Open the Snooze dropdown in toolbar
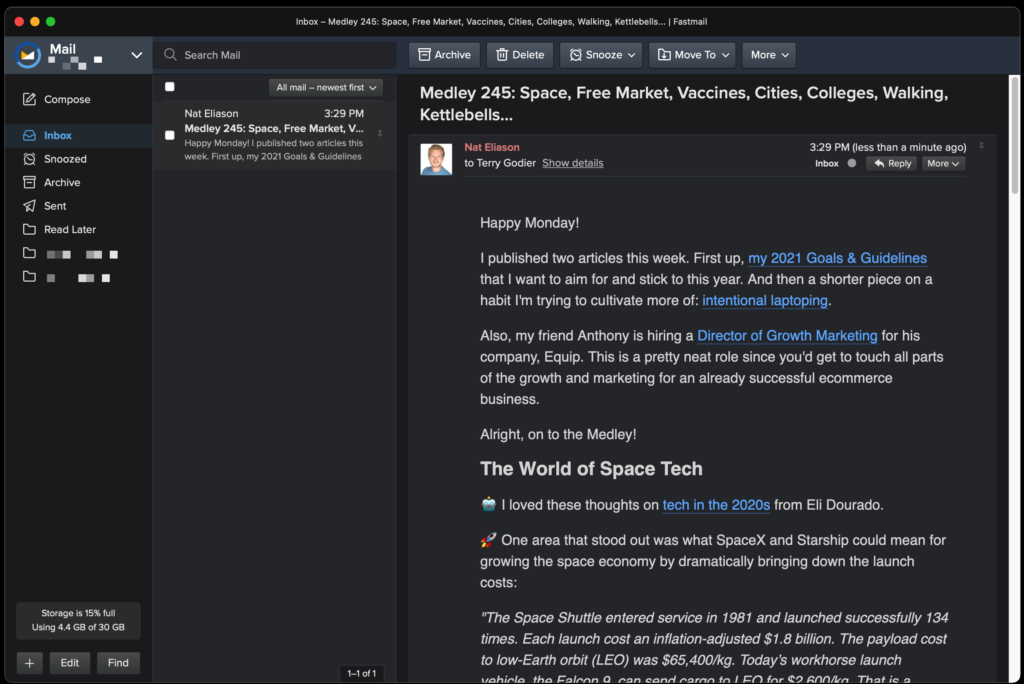This screenshot has height=684, width=1024. (601, 55)
